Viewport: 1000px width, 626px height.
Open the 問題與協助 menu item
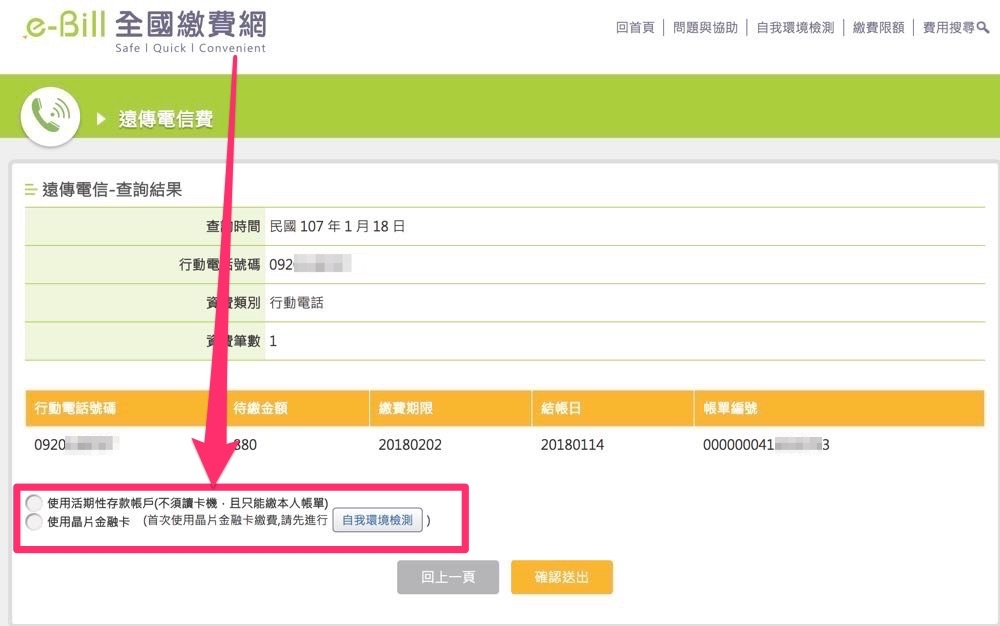tap(705, 27)
